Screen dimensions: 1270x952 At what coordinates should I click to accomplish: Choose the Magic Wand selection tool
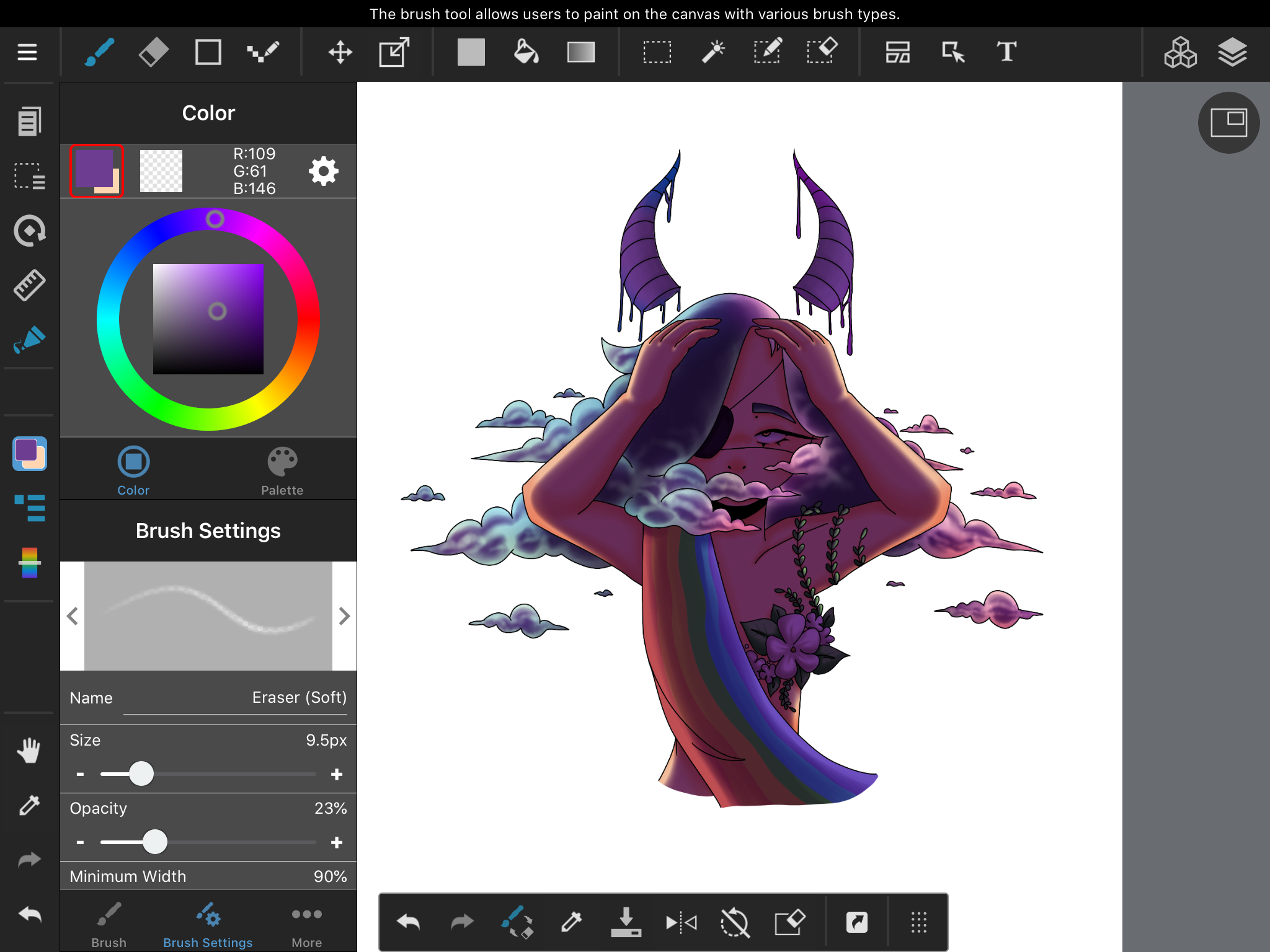tap(713, 52)
